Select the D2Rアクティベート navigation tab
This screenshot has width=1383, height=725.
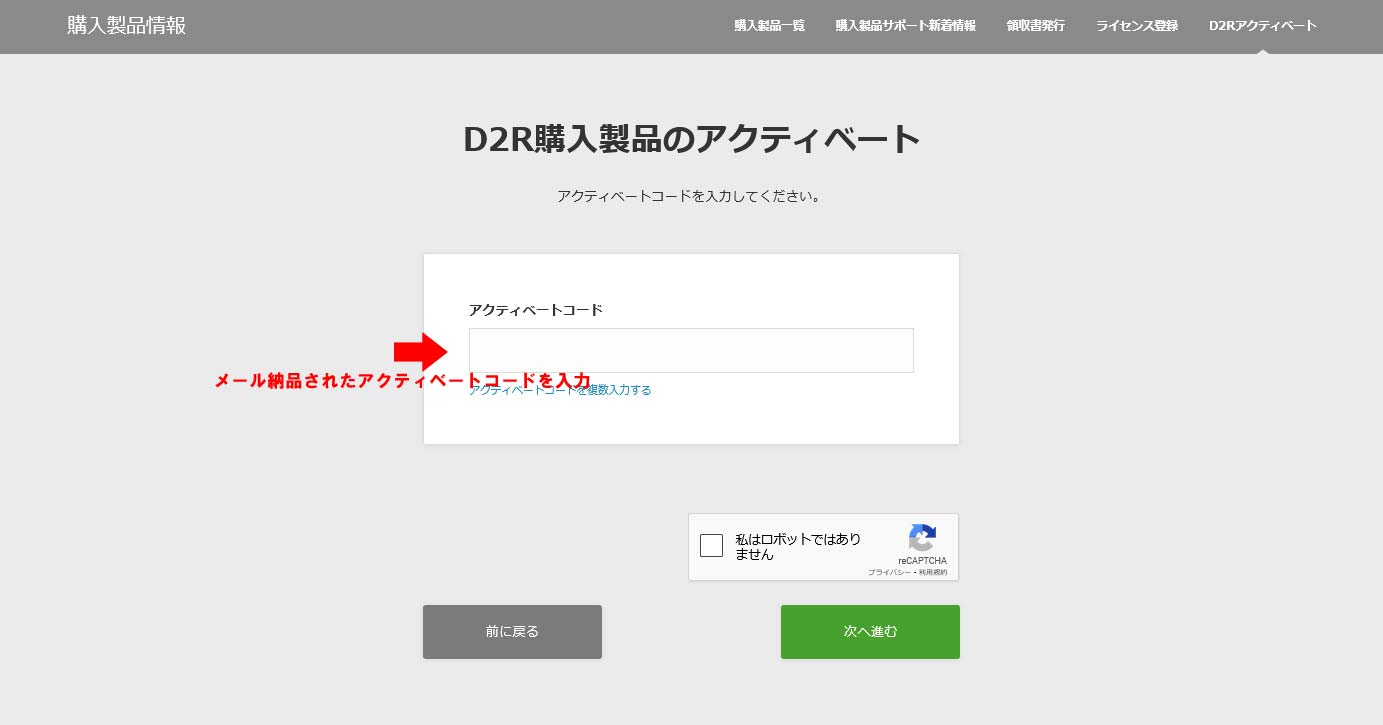coord(1262,26)
